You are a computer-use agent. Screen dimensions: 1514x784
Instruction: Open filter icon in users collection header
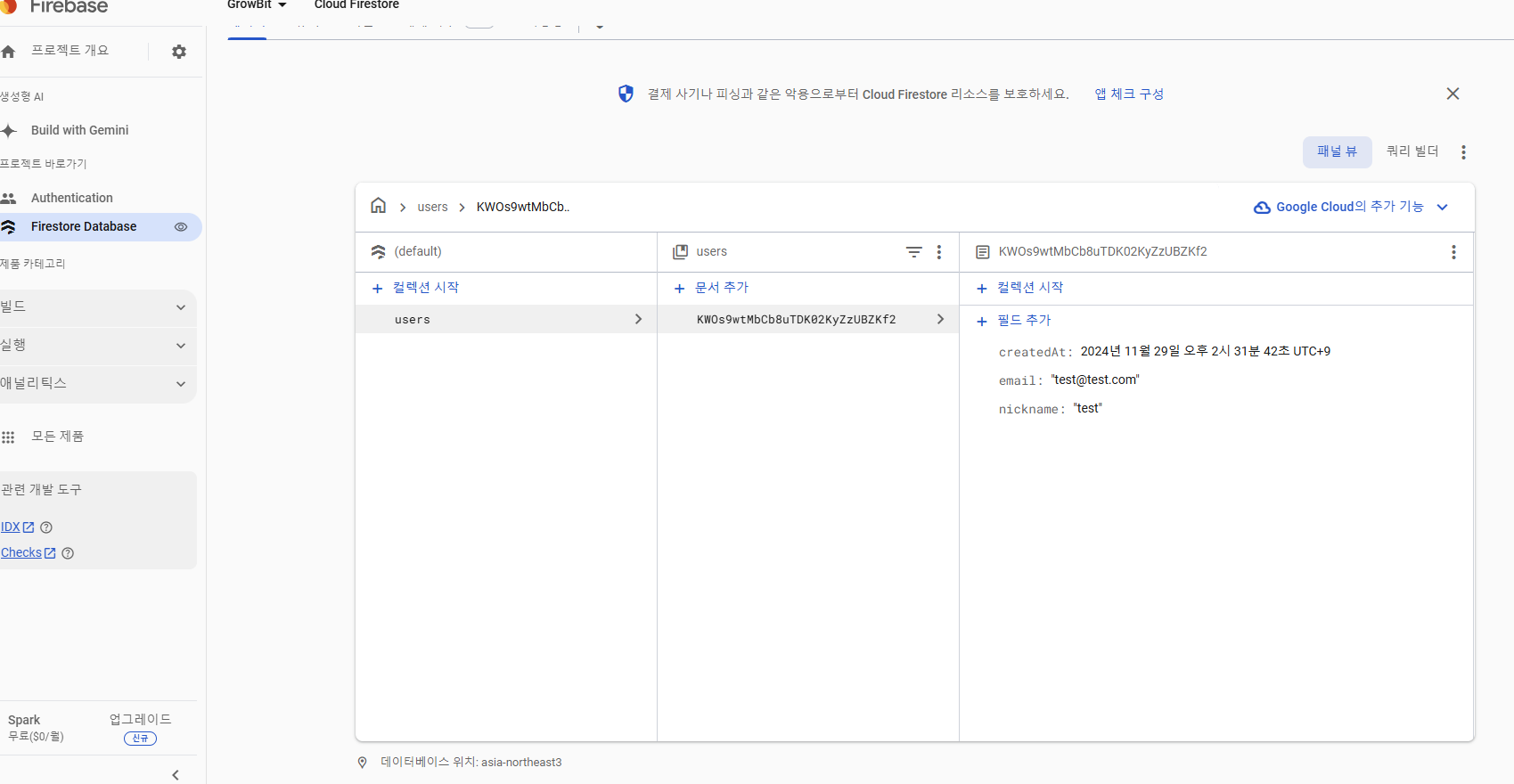tap(914, 252)
